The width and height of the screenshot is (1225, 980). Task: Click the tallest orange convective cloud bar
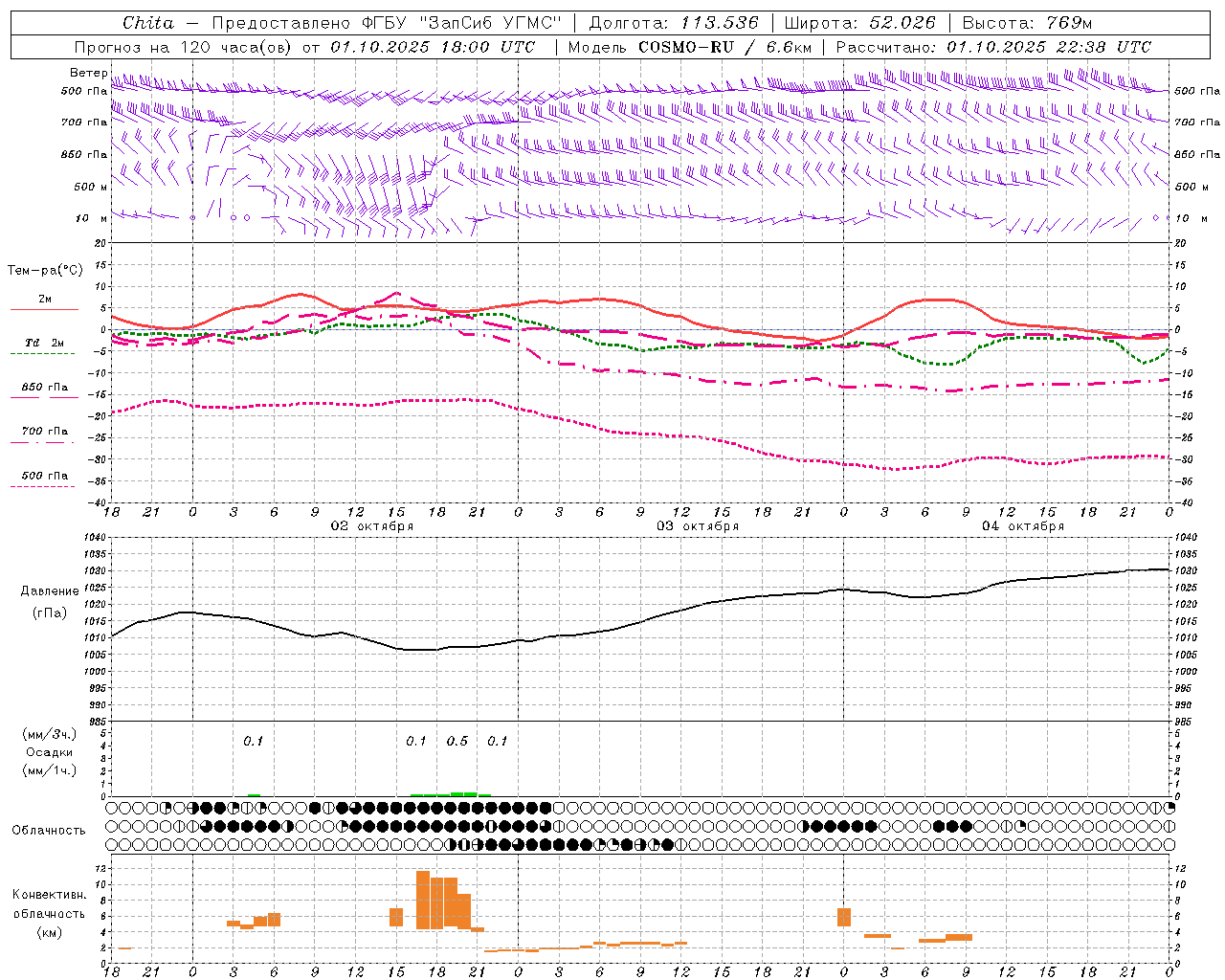coord(423,900)
